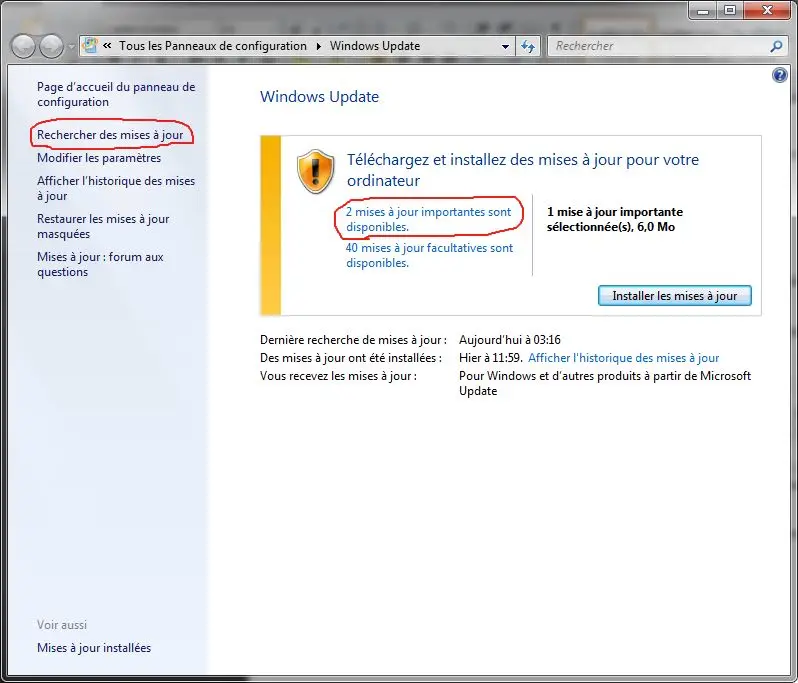Open help with blue question mark icon
This screenshot has width=798, height=683.
pos(779,75)
